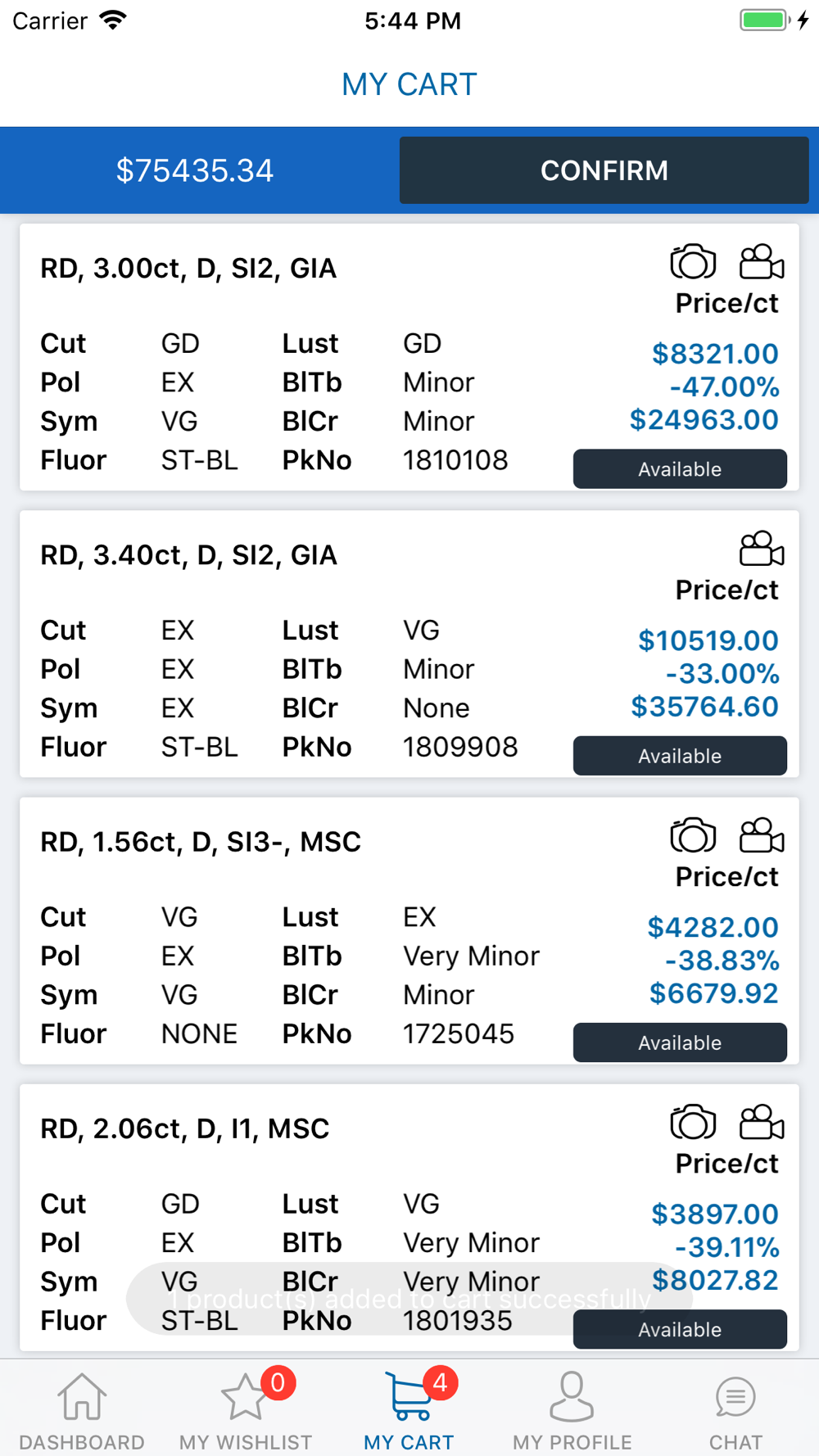Tap Available on the 3.40ct diamond
The image size is (819, 1456).
click(680, 756)
